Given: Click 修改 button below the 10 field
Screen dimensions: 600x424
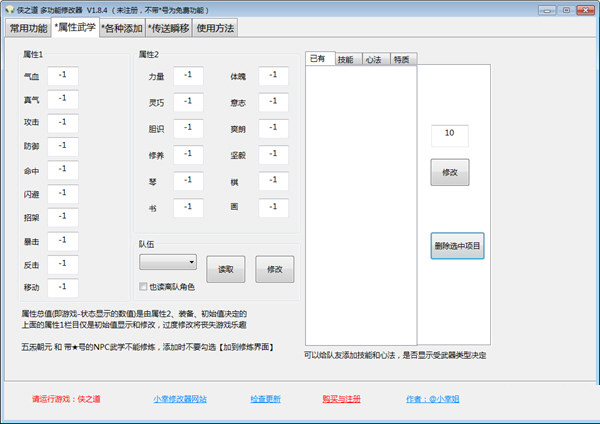Looking at the screenshot, I should click(450, 173).
